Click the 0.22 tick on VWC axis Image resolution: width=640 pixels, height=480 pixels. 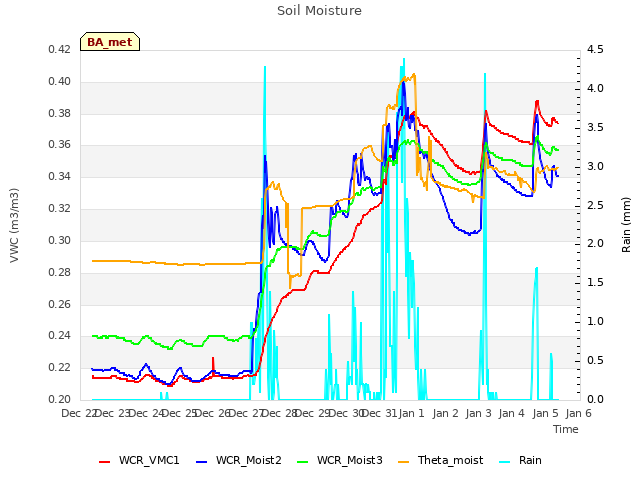pos(59,367)
